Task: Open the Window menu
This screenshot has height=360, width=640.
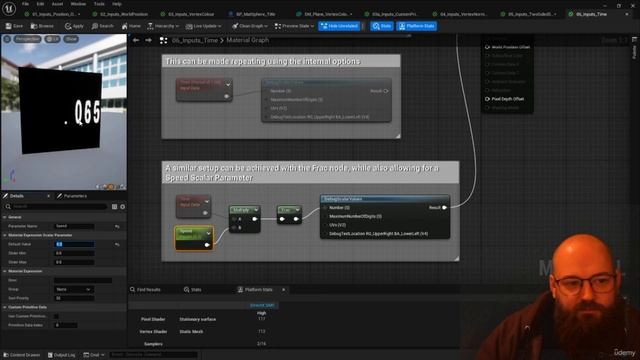Action: [x=78, y=4]
